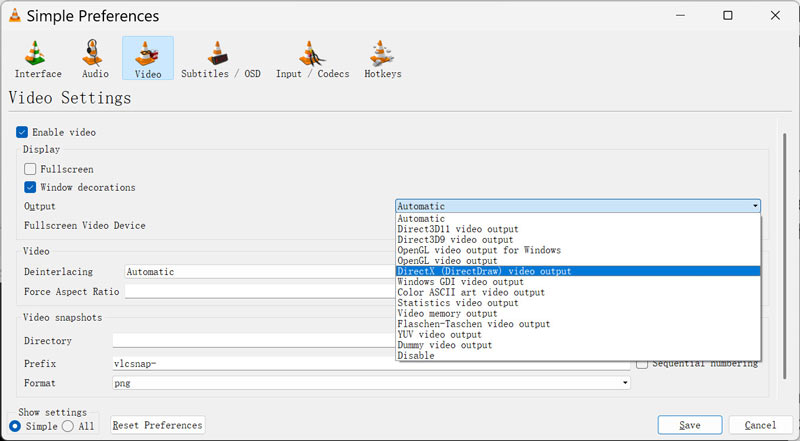Open the snapshot Format dropdown arrow
The height and width of the screenshot is (441, 800).
(625, 383)
